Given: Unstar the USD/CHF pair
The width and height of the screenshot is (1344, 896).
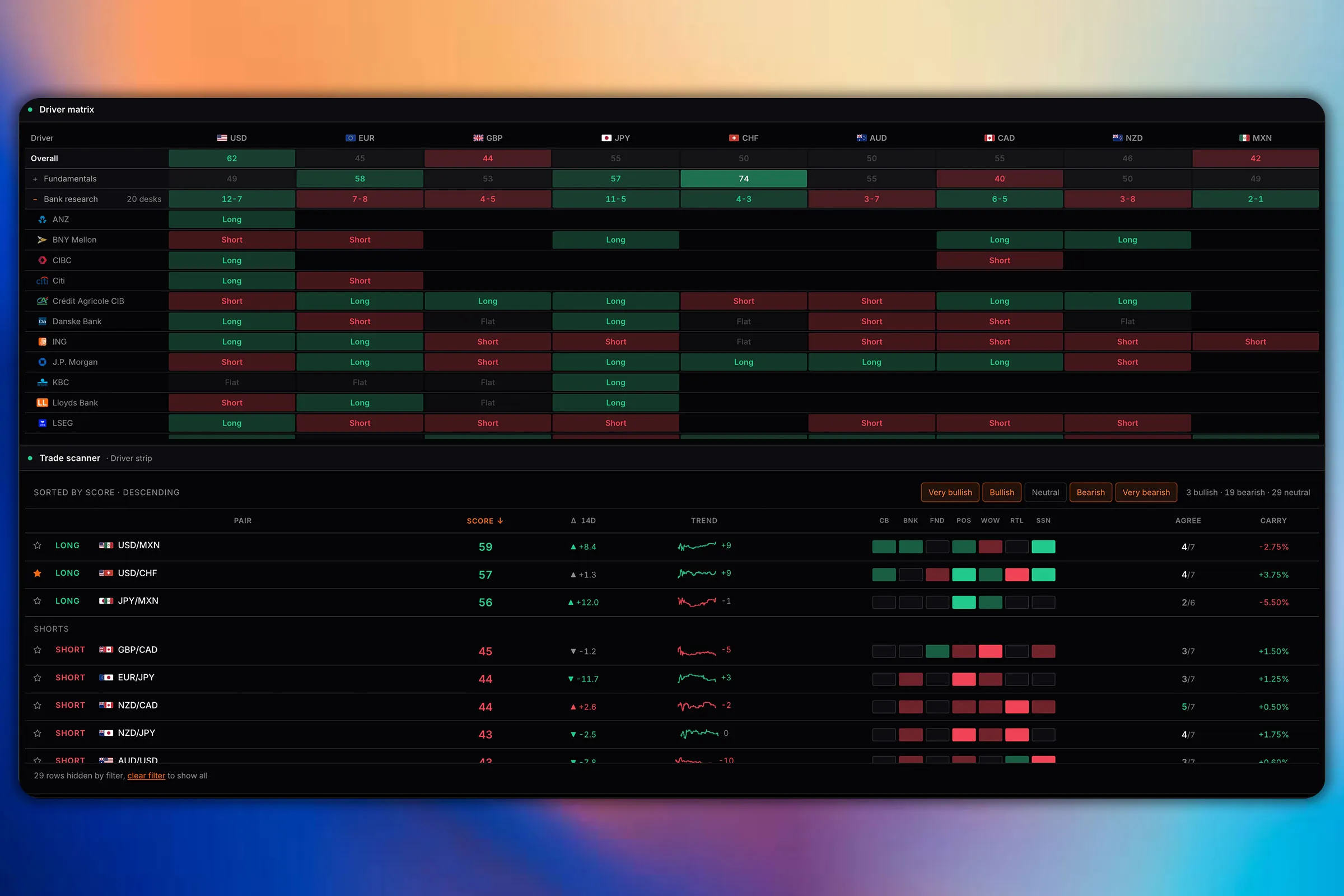Looking at the screenshot, I should tap(37, 573).
